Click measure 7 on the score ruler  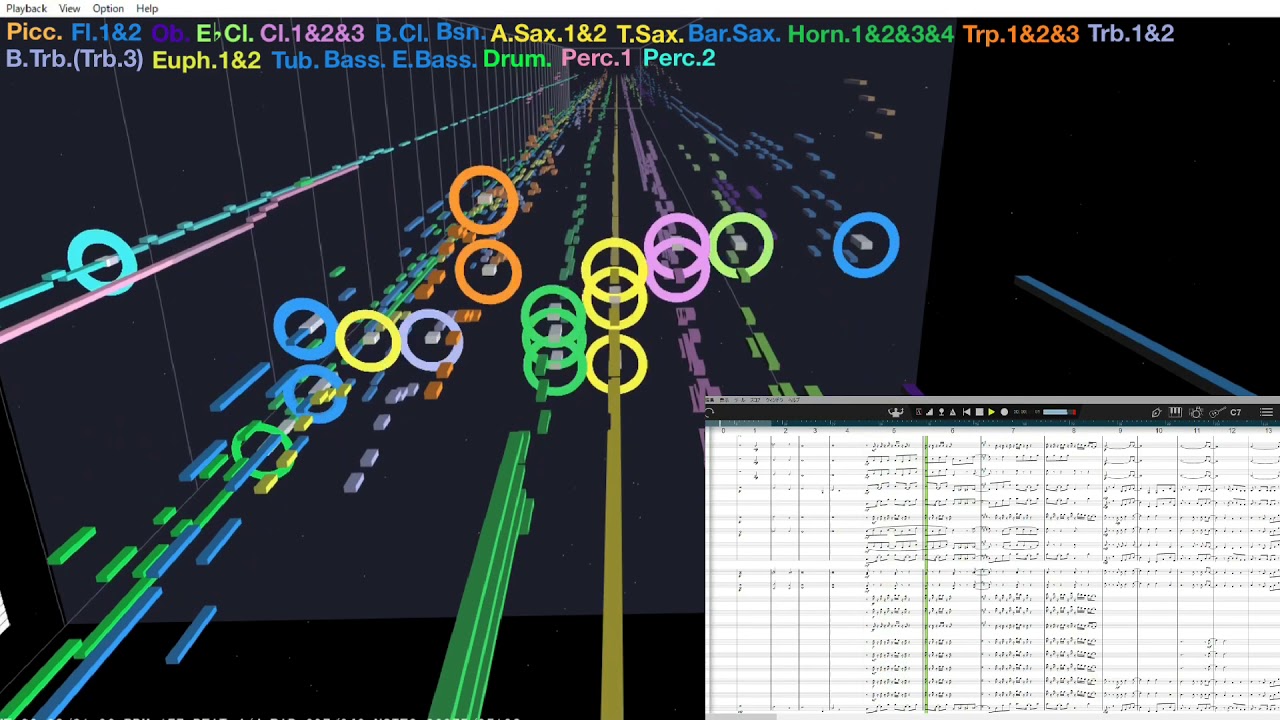[x=1013, y=431]
